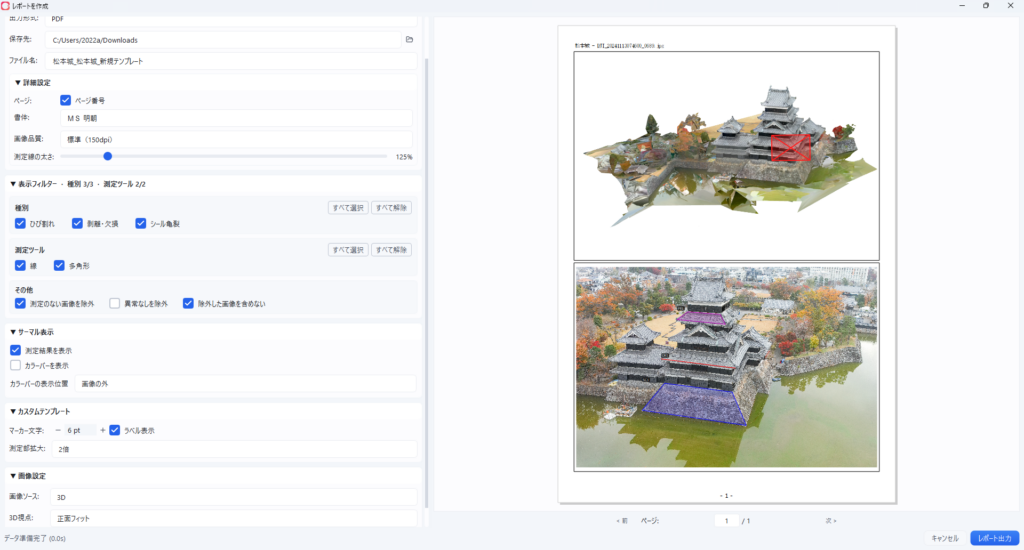Click the aerial castle photo in preview

coord(726,367)
